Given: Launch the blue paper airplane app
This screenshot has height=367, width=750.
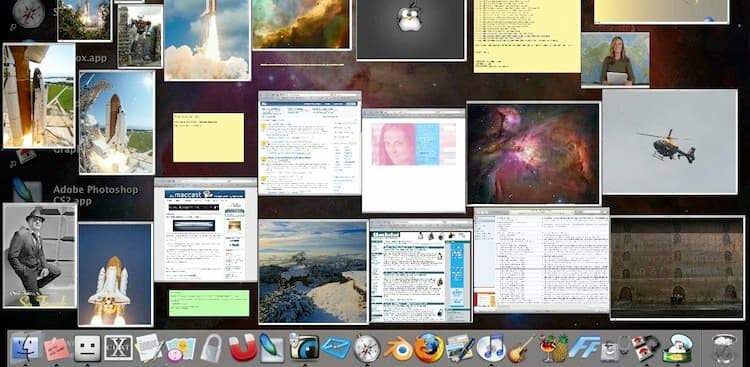Looking at the screenshot, I should coord(336,348).
